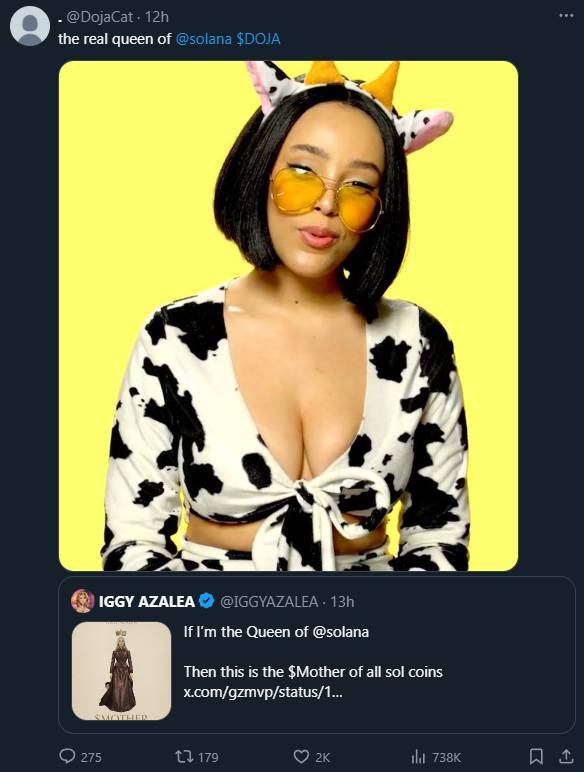
Task: Click the share upload icon
Action: tap(566, 756)
